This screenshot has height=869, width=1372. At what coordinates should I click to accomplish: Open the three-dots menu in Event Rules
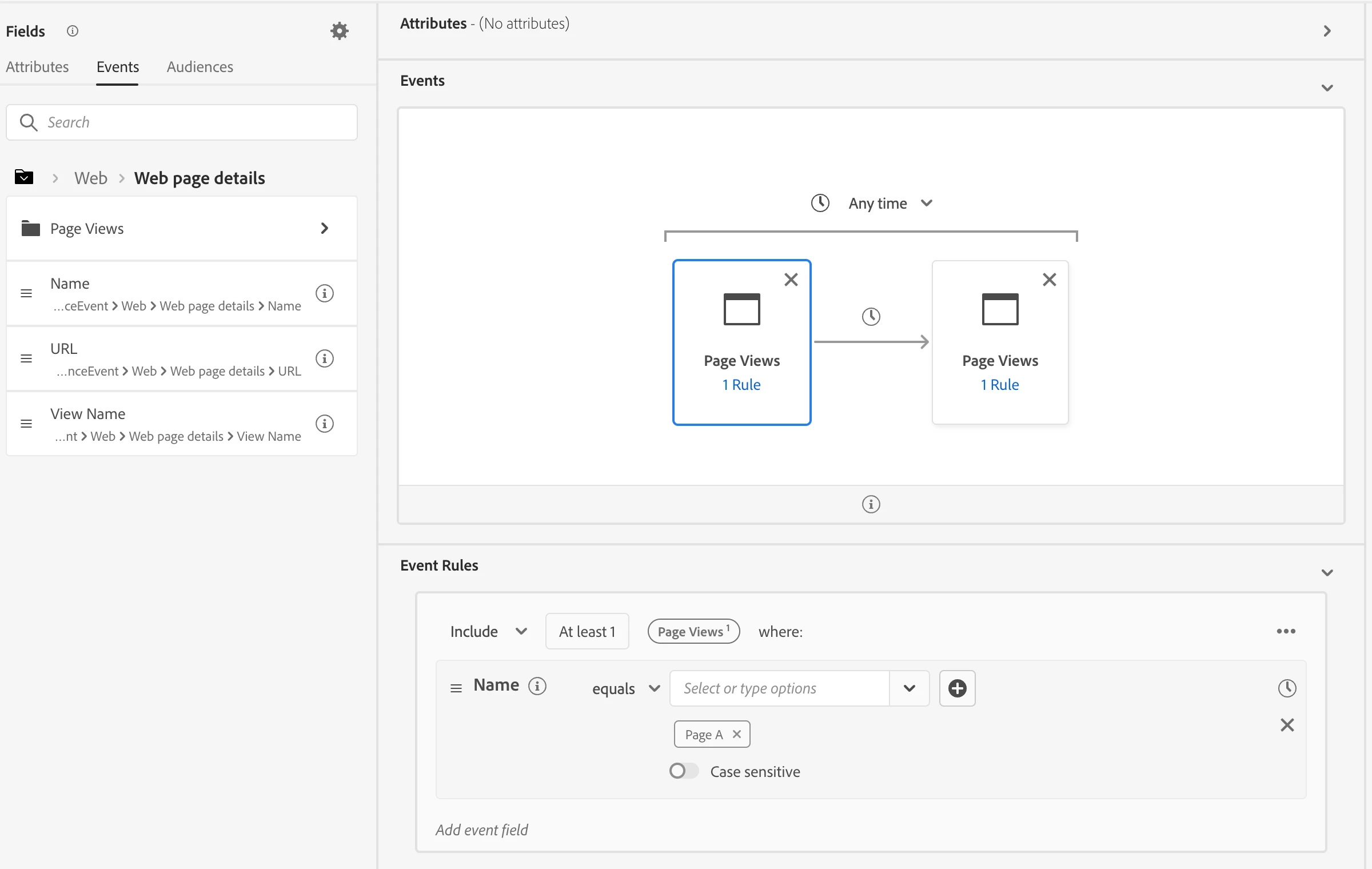tap(1286, 631)
